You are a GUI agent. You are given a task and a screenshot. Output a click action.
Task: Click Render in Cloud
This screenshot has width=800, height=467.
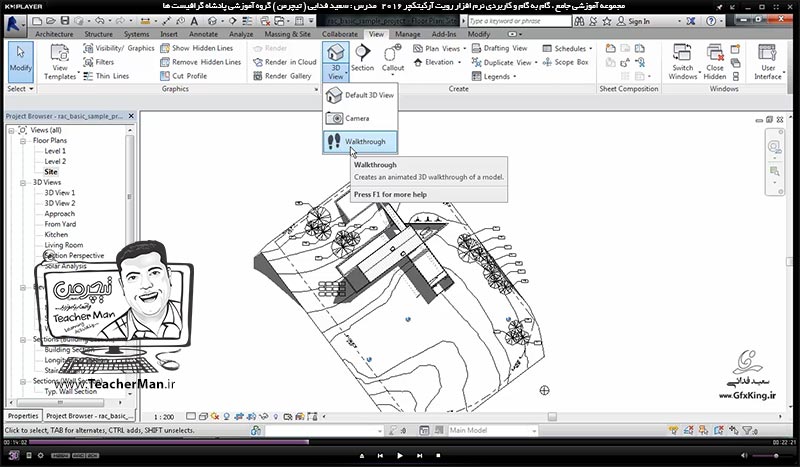pyautogui.click(x=285, y=62)
